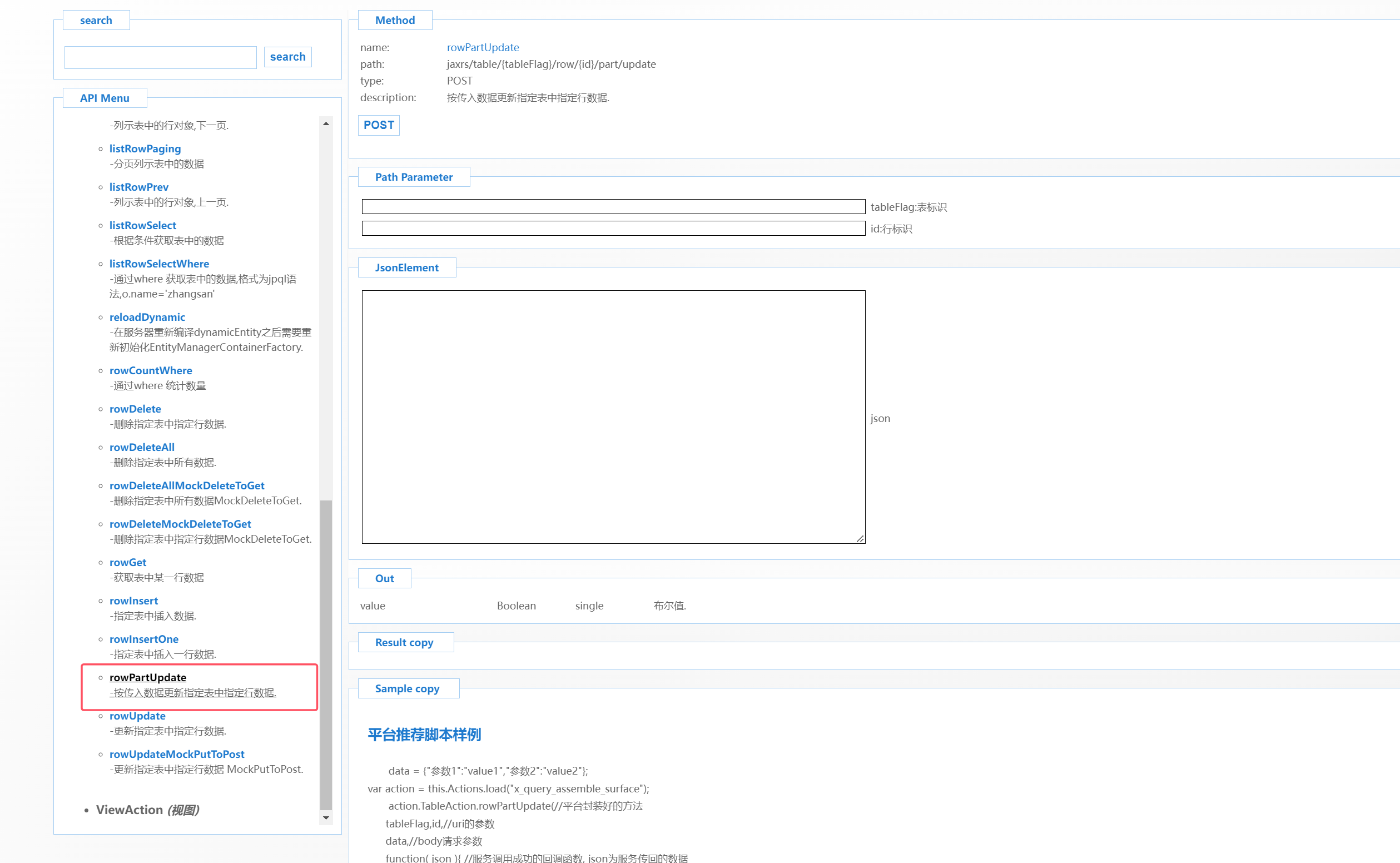Open the listRowPaging API link
1400x863 pixels.
point(145,148)
